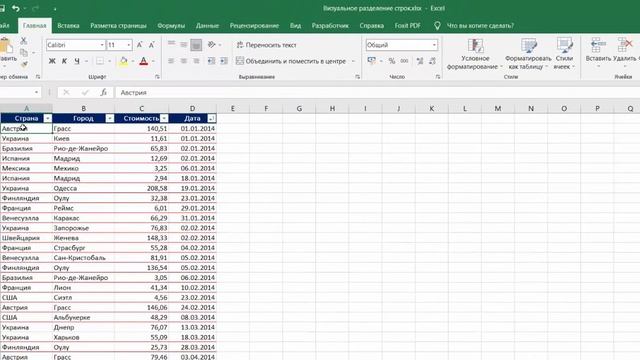Viewport: 640px width, 360px height.
Task: Open the Шрифт group dialog launcher
Action: 157,77
